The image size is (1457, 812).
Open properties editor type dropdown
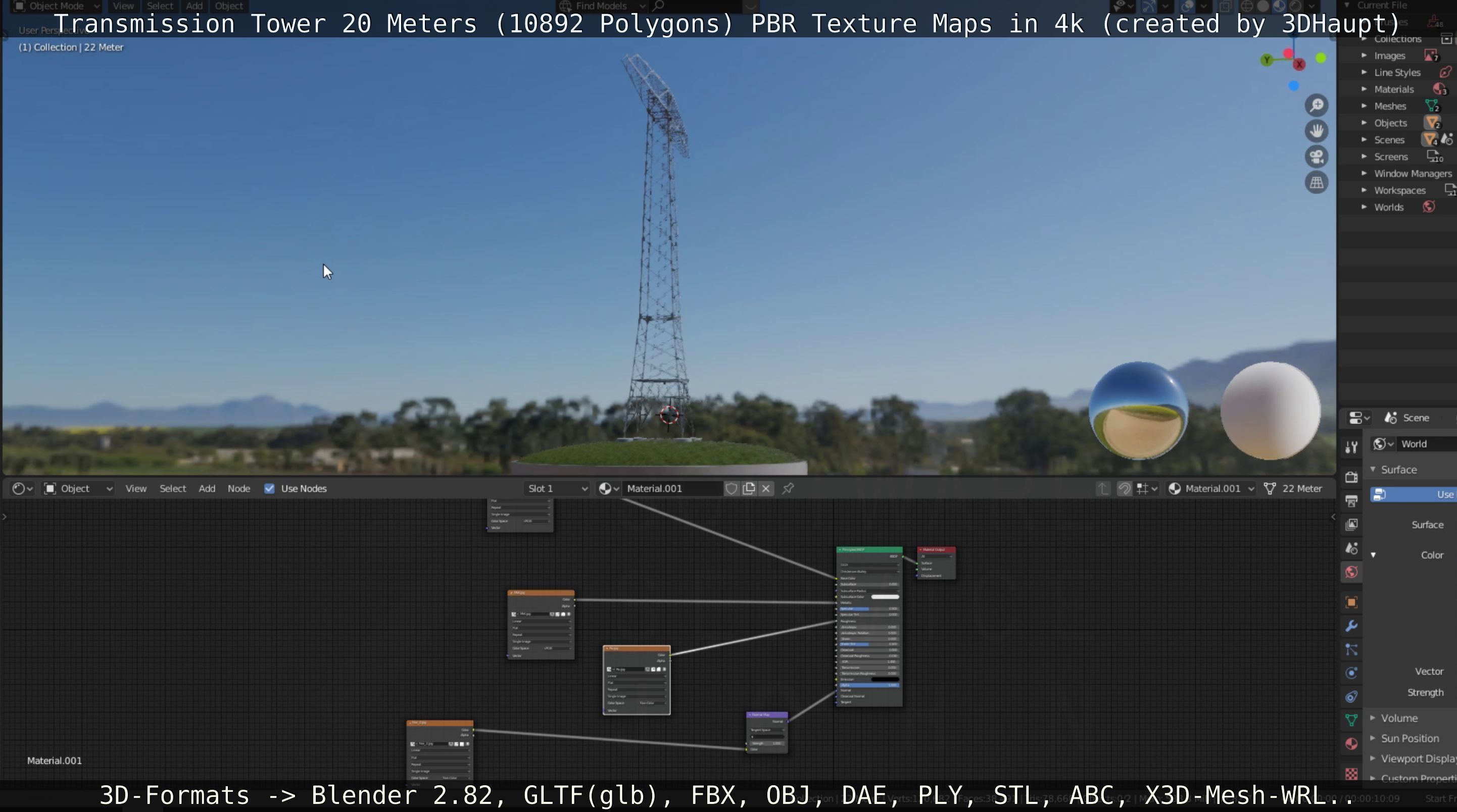click(x=1359, y=418)
